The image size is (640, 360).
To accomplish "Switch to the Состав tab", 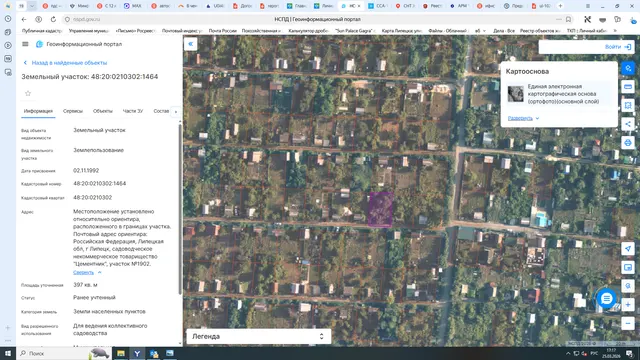I will click(x=161, y=111).
